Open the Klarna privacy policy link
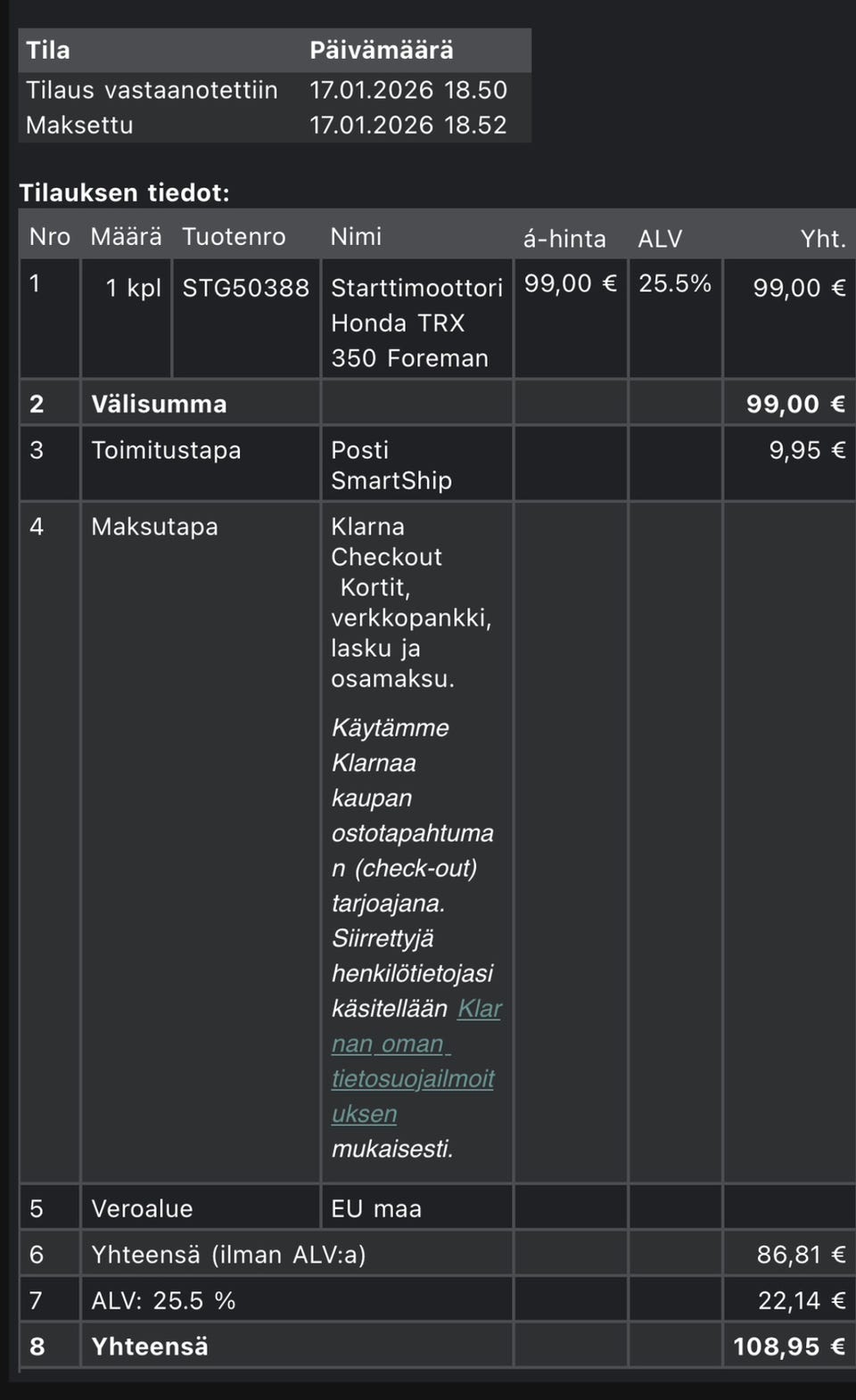856x1400 pixels. 412,1060
